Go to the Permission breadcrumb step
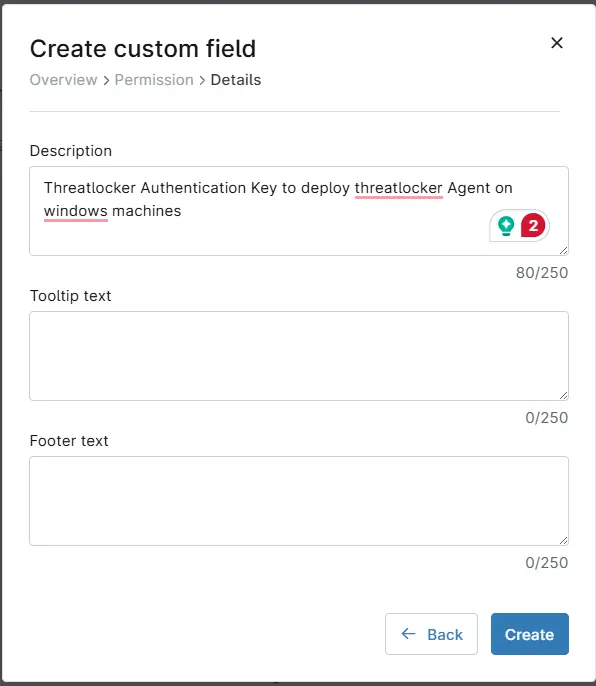596x686 pixels. (x=154, y=80)
